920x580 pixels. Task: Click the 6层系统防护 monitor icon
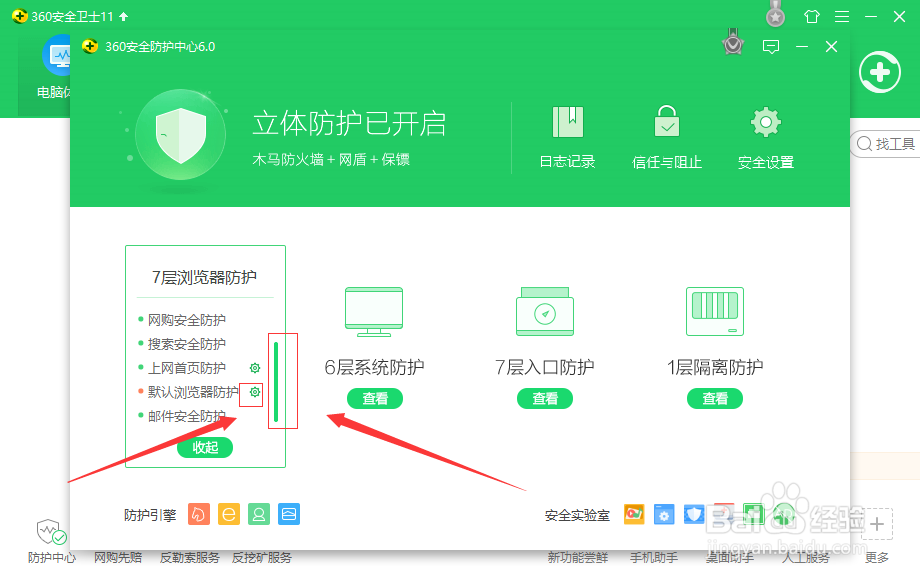374,311
